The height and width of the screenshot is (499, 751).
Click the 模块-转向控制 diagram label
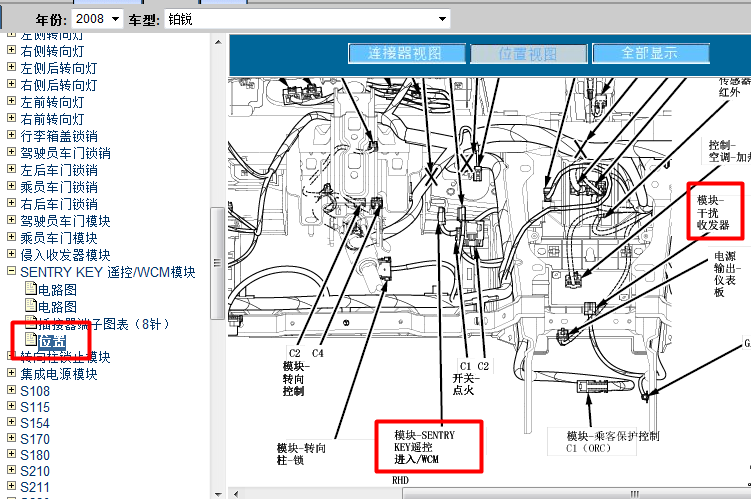pyautogui.click(x=296, y=378)
